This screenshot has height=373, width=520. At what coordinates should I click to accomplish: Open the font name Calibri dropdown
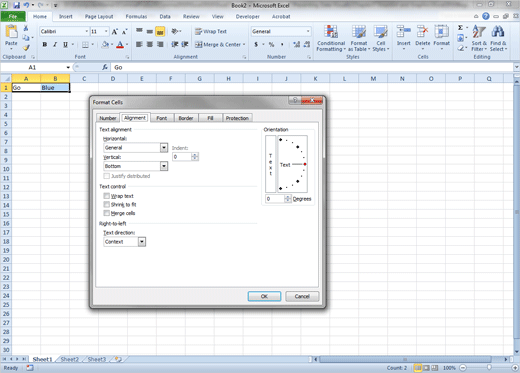(x=87, y=31)
